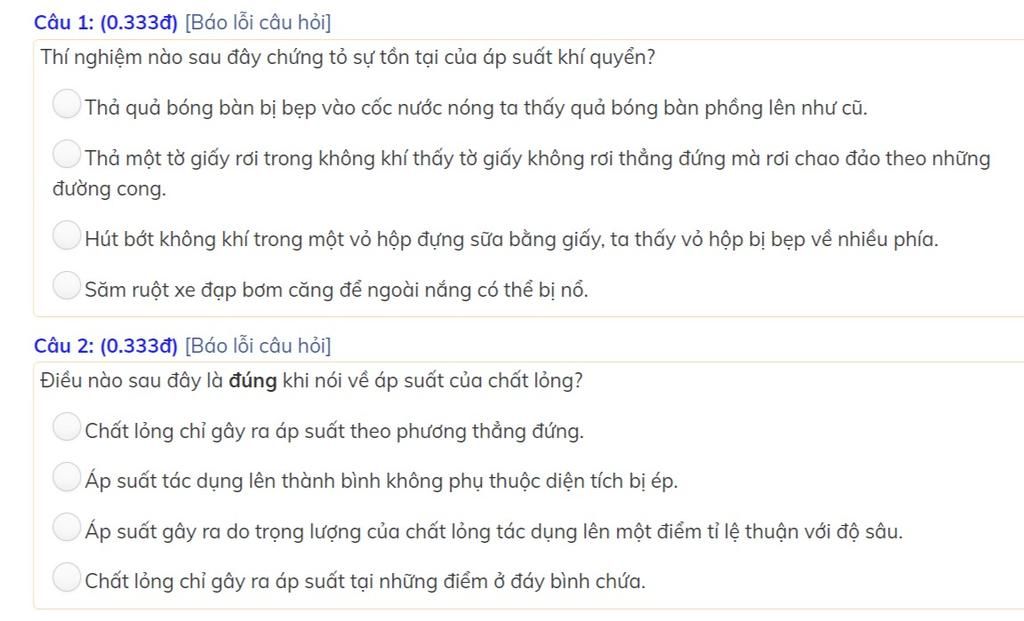Choose radio 'Áp suất tác dụng lên thành bình' option
1024x621 pixels.
66,478
